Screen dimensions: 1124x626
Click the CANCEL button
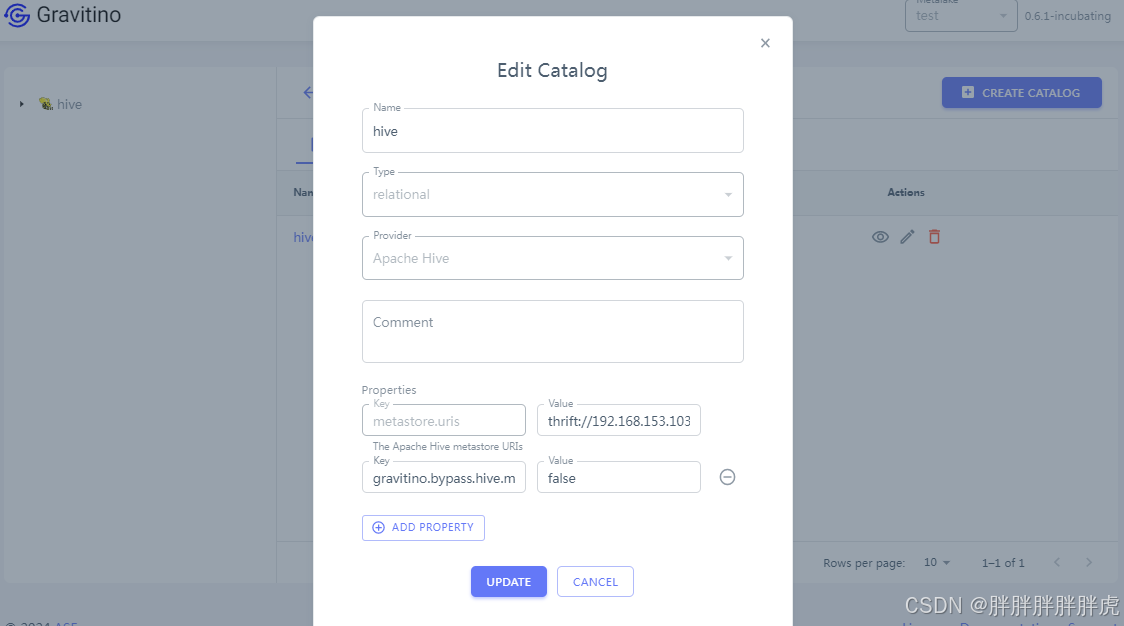click(x=595, y=582)
